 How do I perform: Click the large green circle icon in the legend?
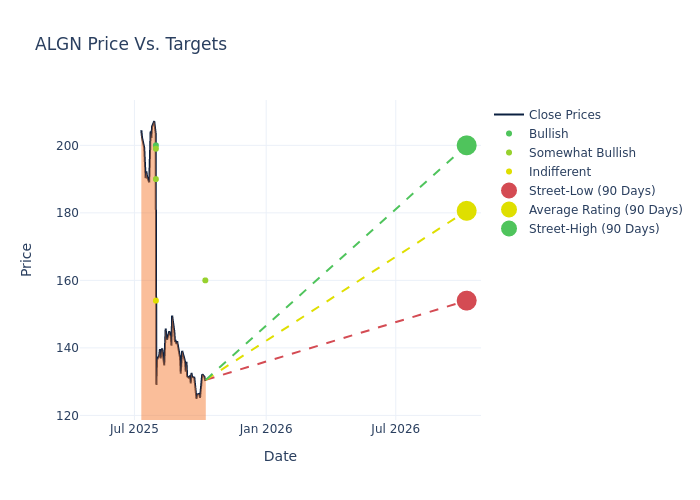coord(509,229)
